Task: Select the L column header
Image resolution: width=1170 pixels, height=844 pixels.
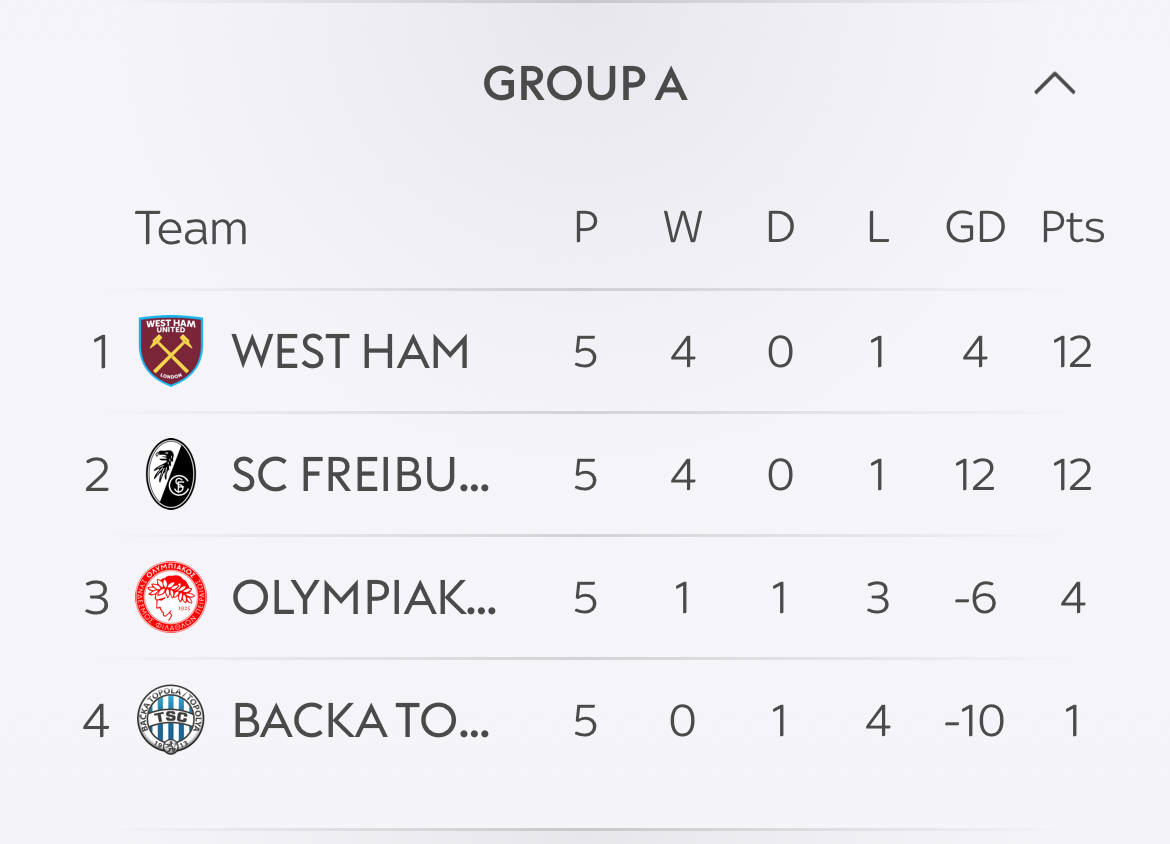Action: (878, 227)
